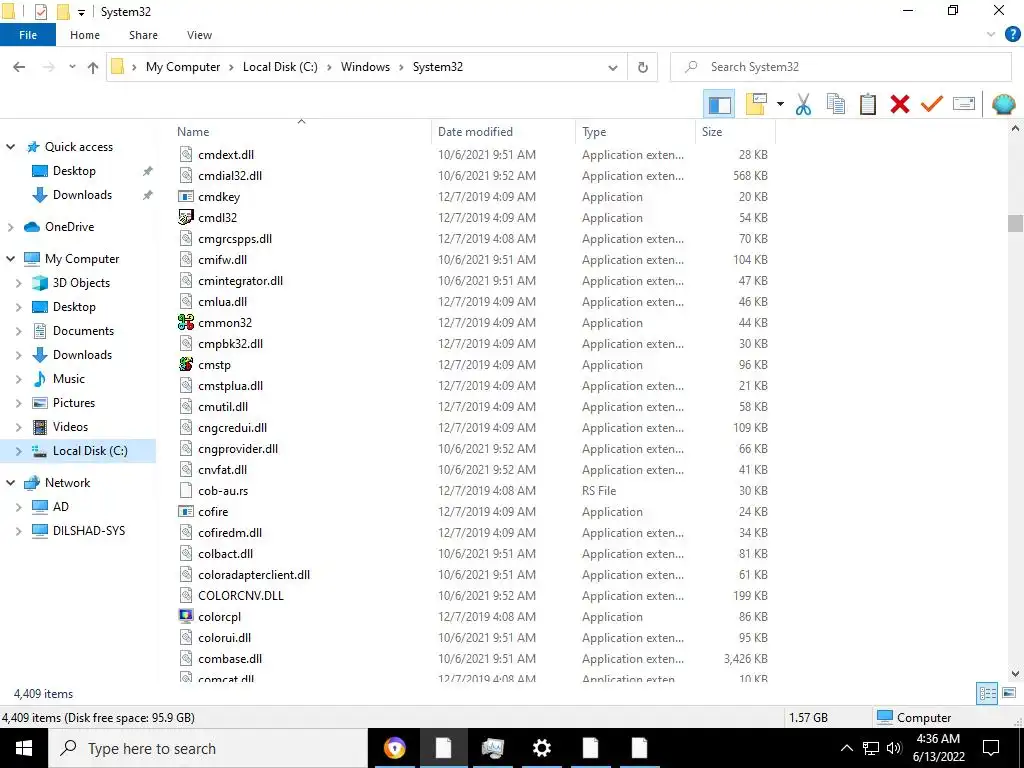1024x768 pixels.
Task: Open the volume icon in system tray
Action: (x=894, y=748)
